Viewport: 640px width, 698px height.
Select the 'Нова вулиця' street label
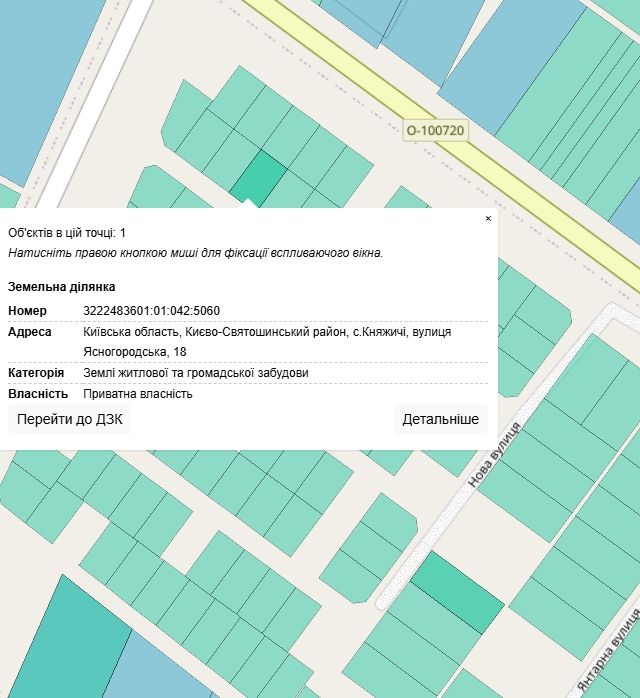[x=496, y=455]
